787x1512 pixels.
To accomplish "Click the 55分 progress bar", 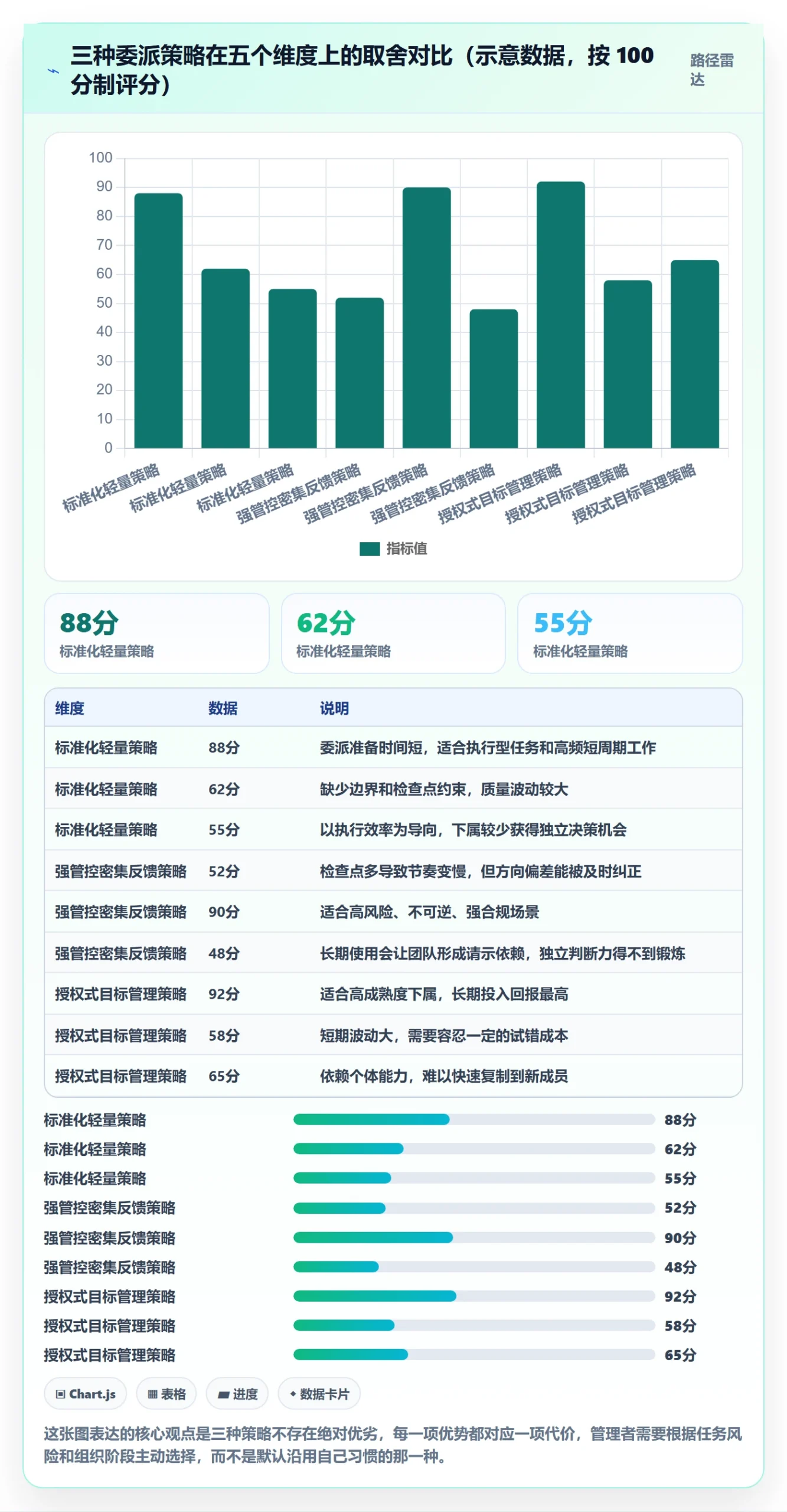I will coord(474,1178).
